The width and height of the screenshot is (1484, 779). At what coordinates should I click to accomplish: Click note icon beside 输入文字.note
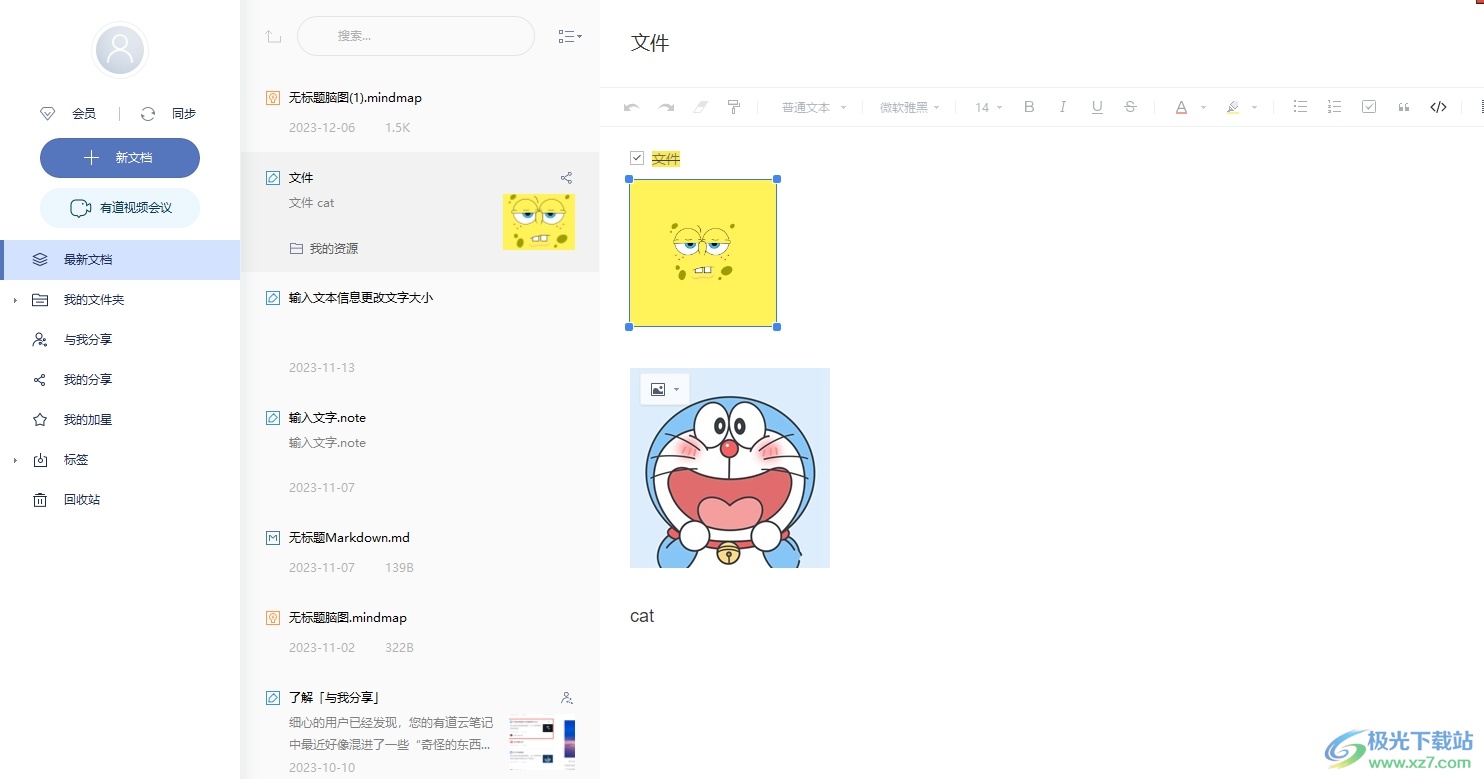coord(273,418)
